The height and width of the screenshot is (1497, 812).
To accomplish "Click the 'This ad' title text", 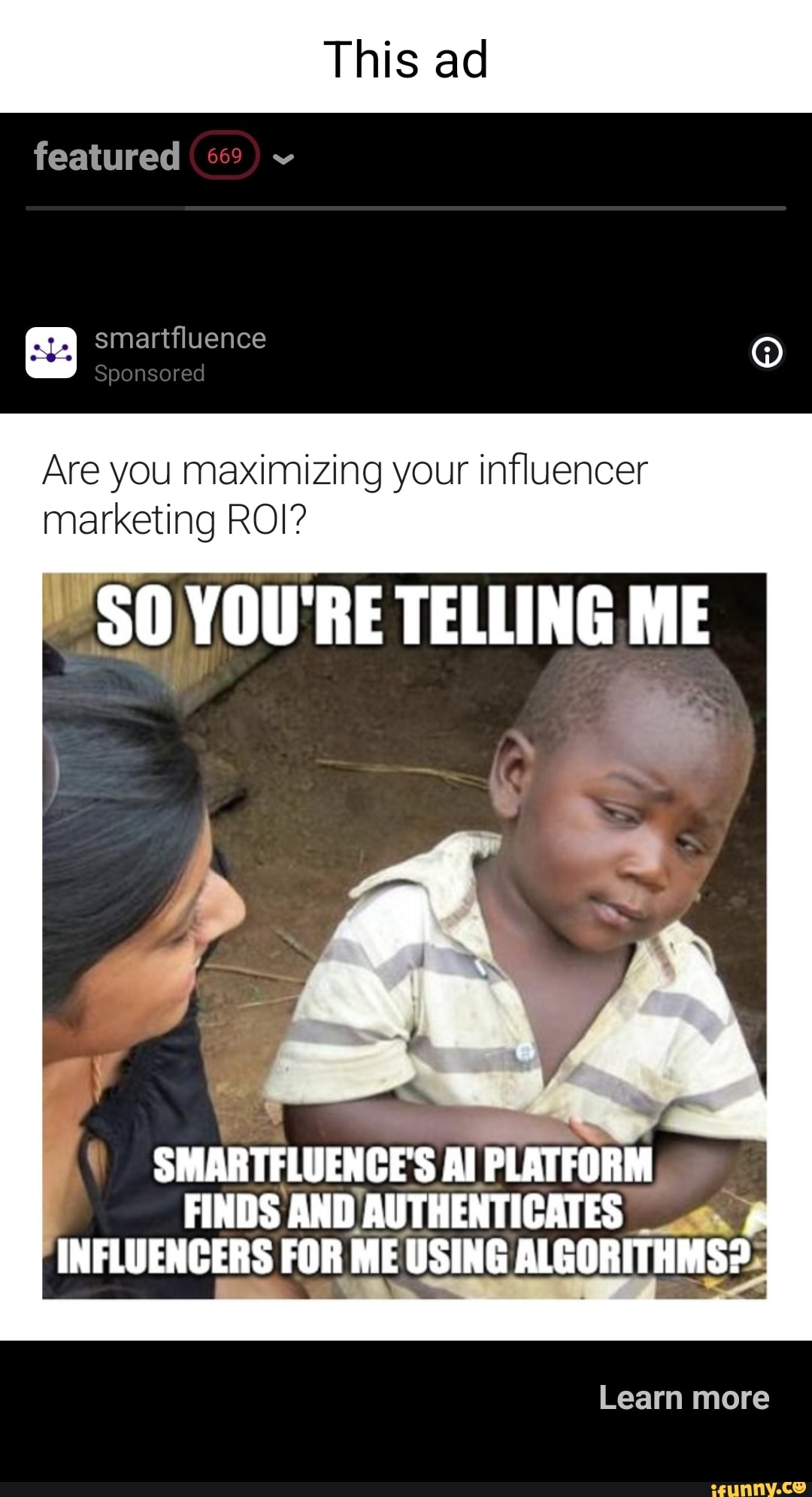I will coord(406,59).
